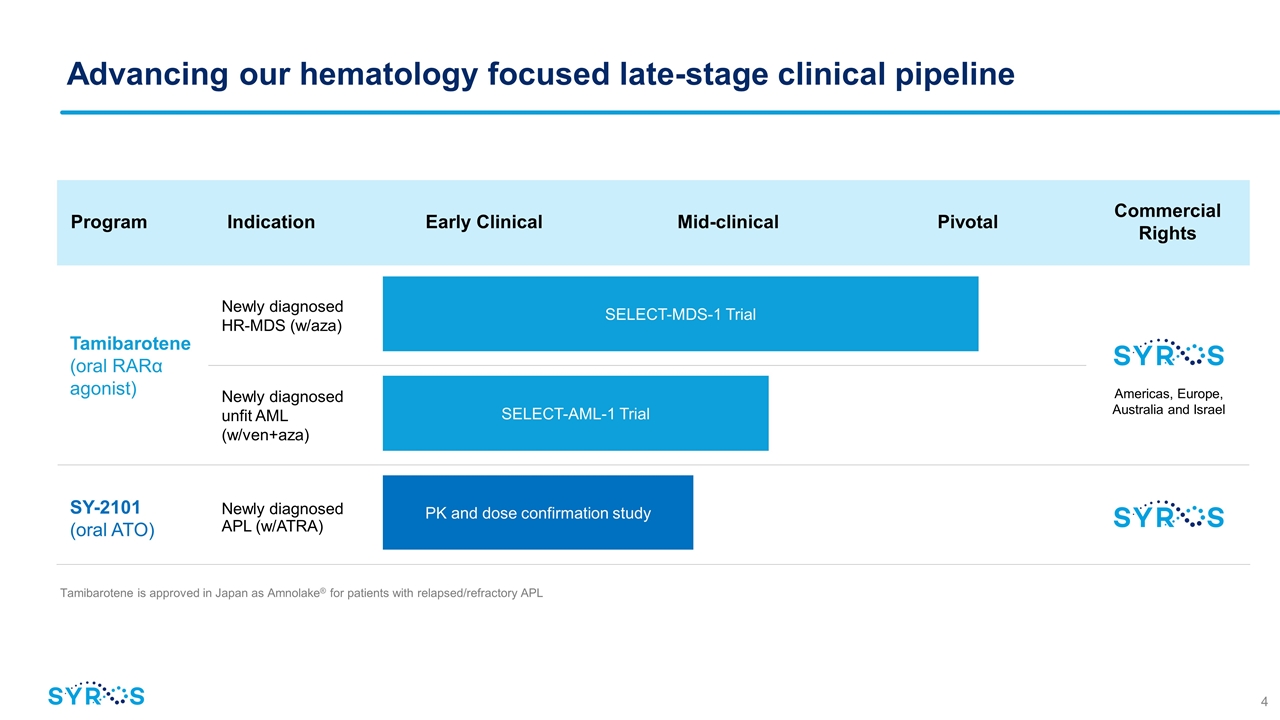
Task: Click the Mid-clinical column header
Action: click(x=728, y=222)
